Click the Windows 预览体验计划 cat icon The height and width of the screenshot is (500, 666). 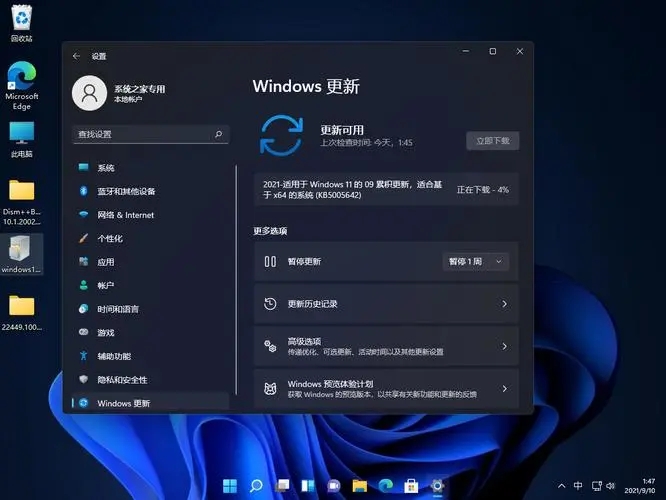270,389
